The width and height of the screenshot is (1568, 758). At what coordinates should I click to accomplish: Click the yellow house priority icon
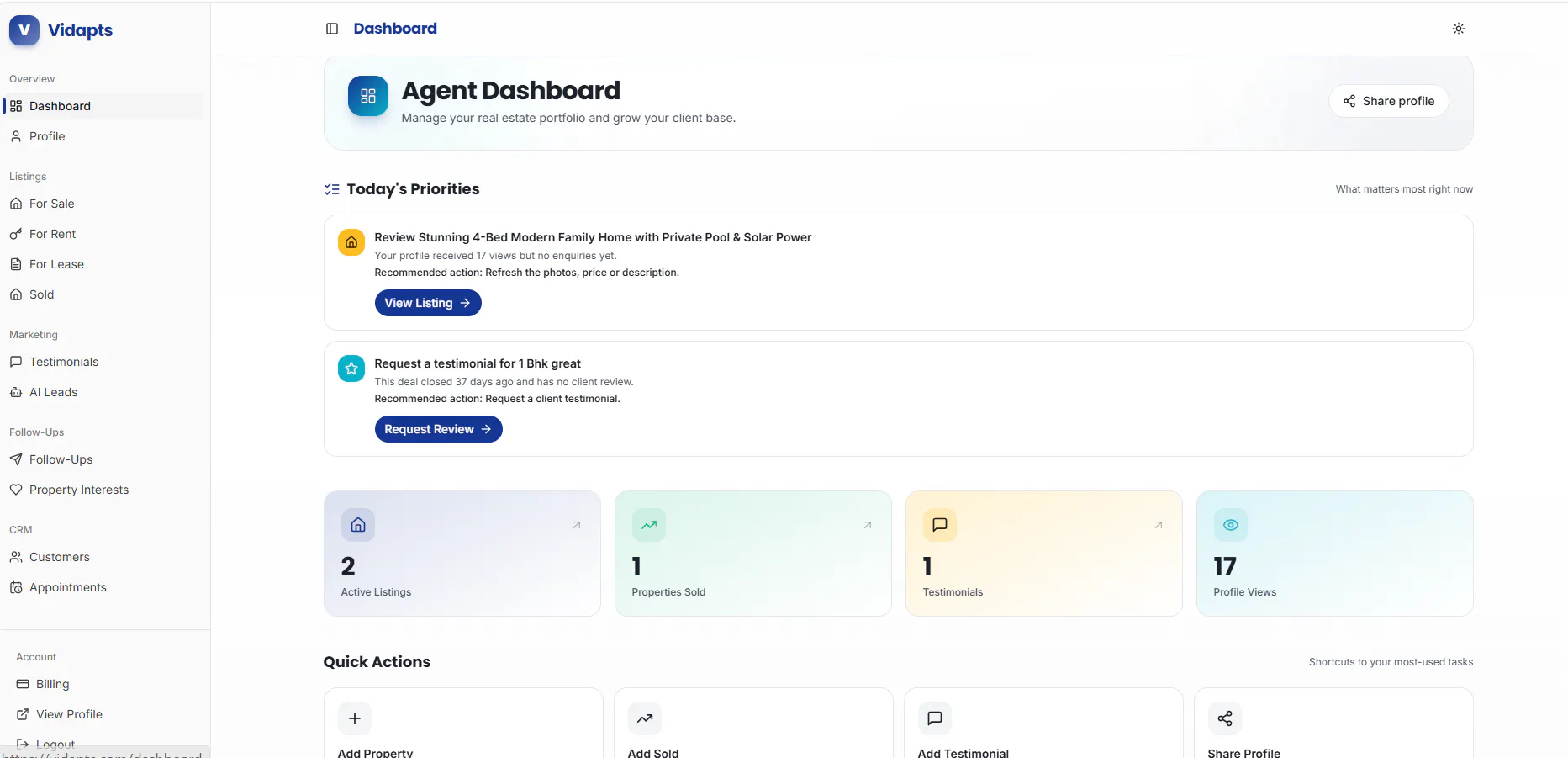pyautogui.click(x=351, y=242)
